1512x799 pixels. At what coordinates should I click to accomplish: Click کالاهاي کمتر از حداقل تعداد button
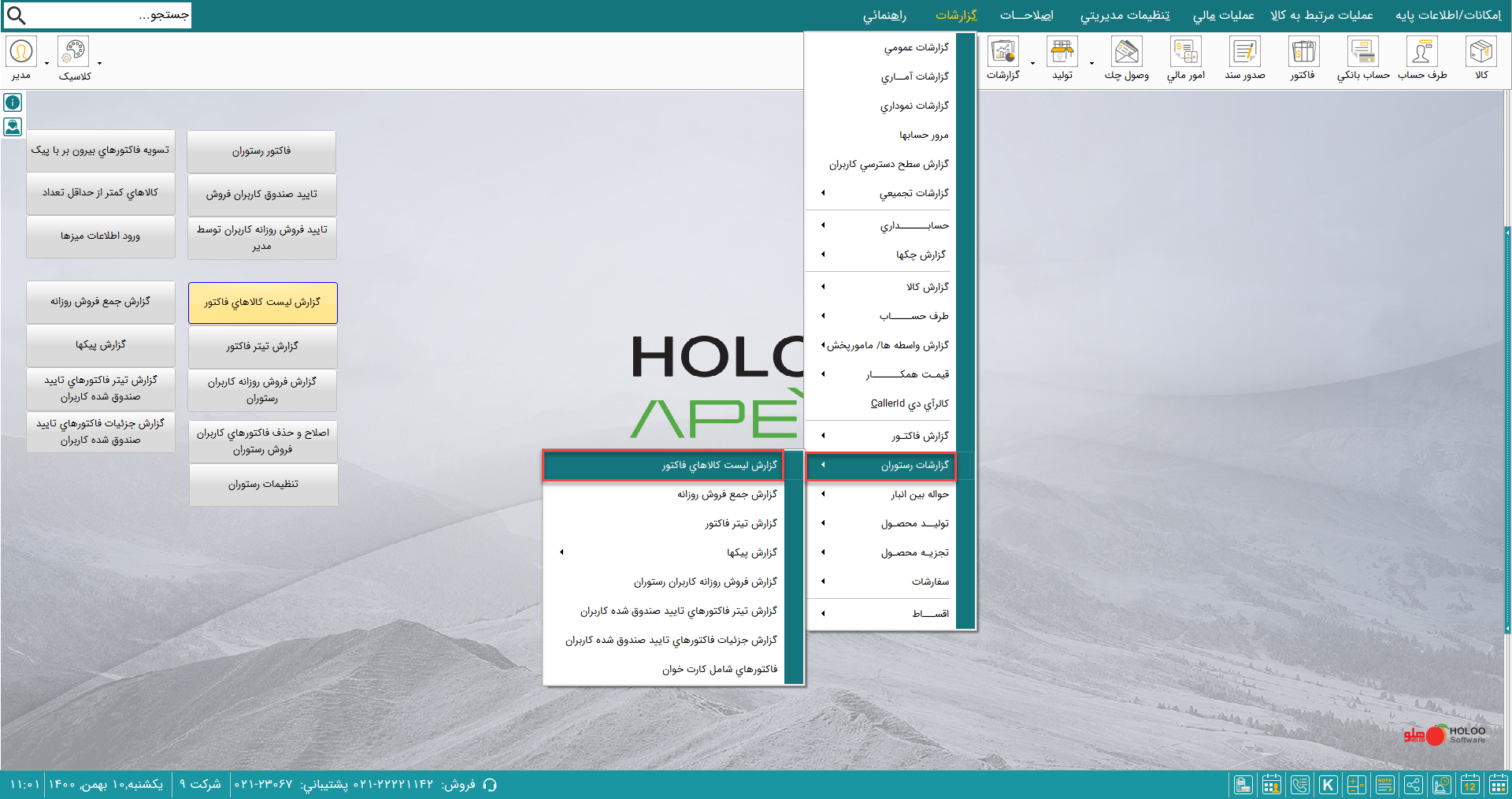point(100,193)
